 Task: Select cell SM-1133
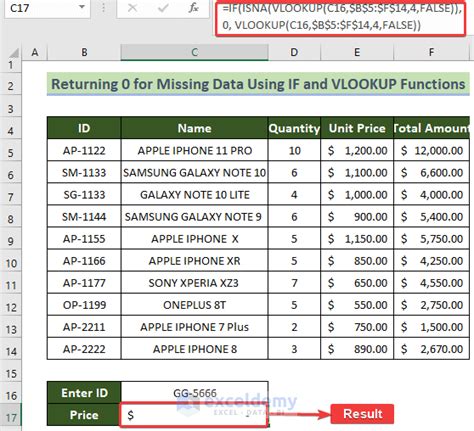pyautogui.click(x=84, y=172)
